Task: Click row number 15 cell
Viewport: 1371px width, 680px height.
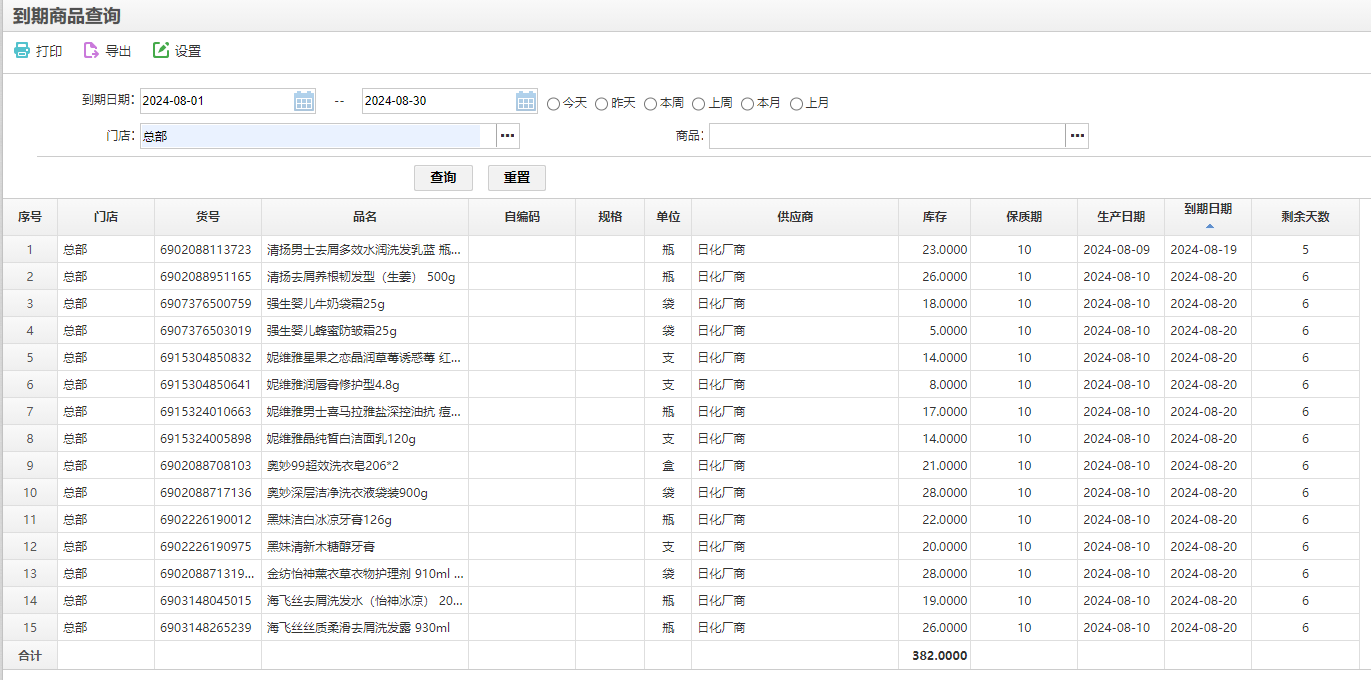Action: [30, 627]
